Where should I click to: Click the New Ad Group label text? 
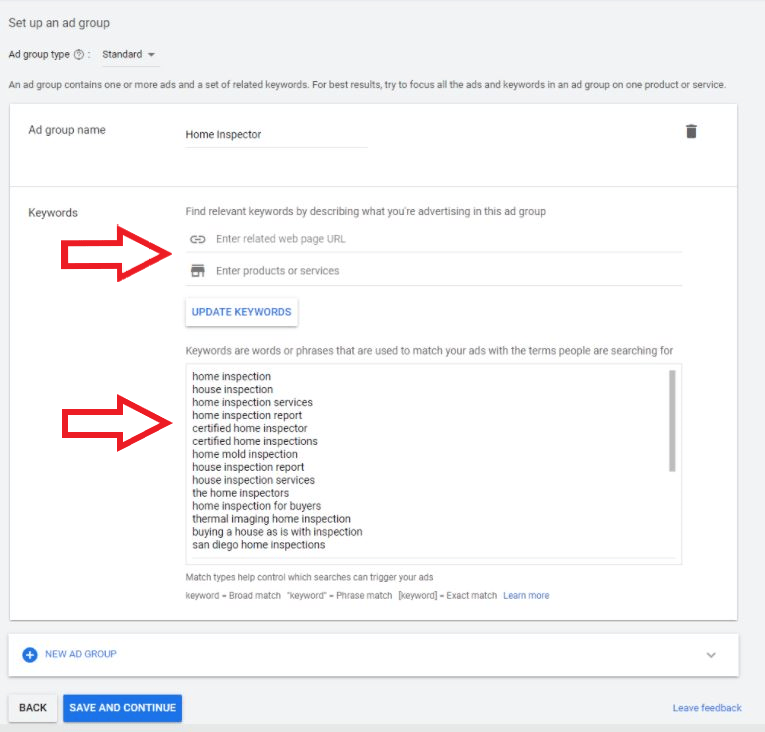81,654
